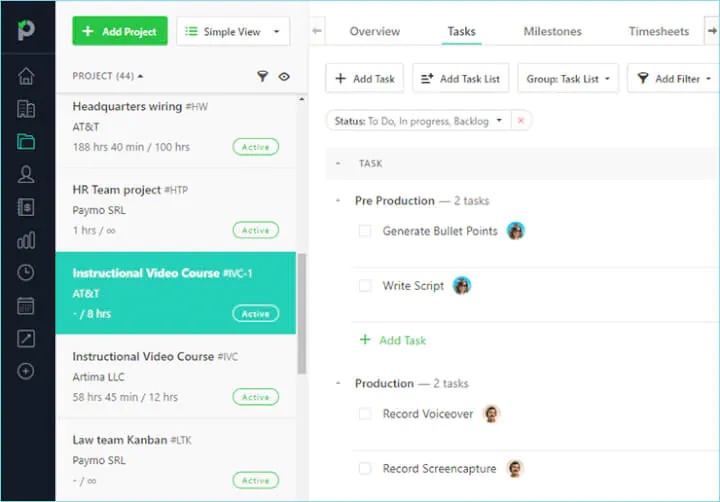Check the Generate Bullet Points task checkbox
720x502 pixels.
pos(365,231)
